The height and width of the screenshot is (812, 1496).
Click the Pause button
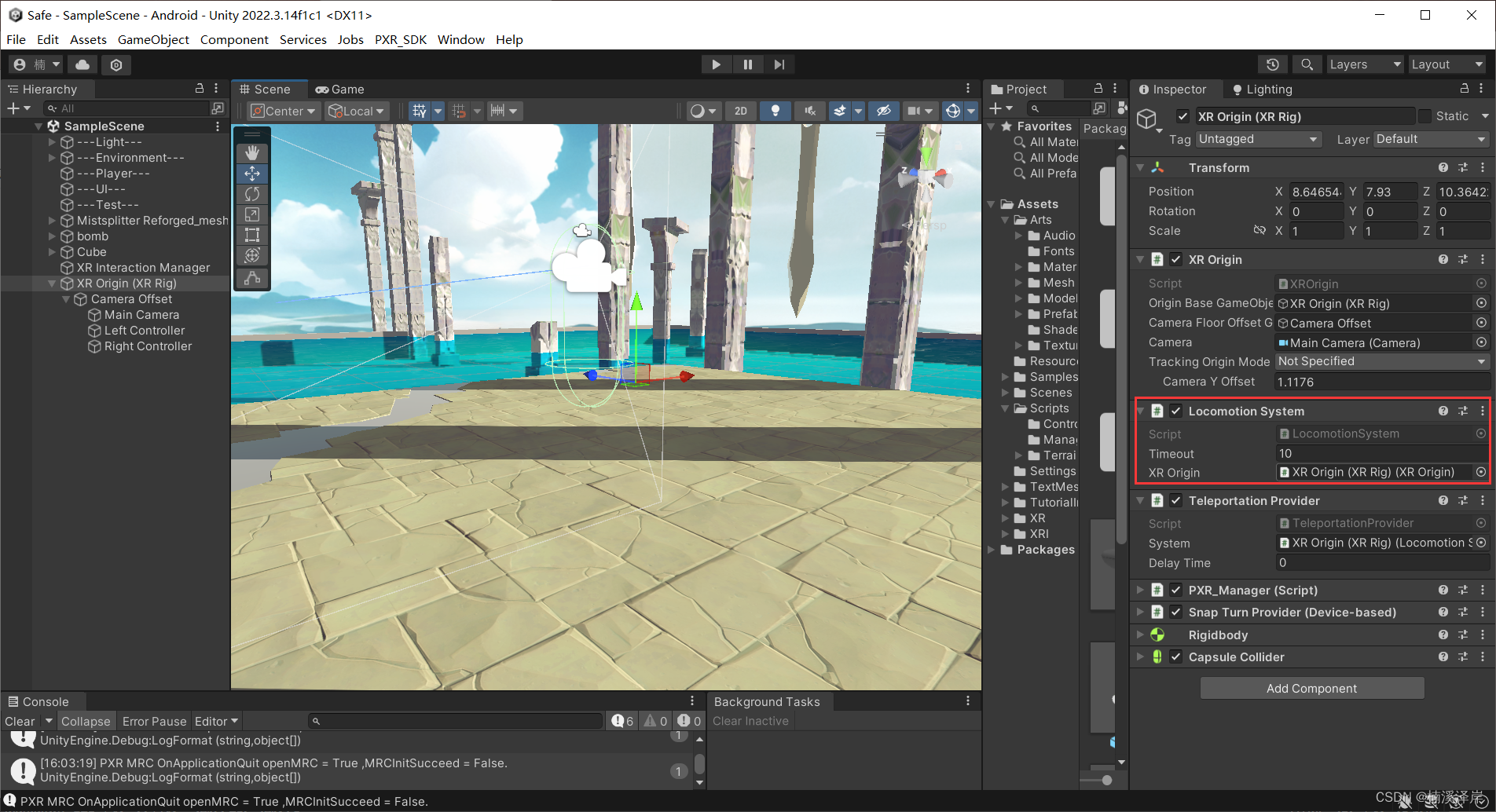coord(747,64)
